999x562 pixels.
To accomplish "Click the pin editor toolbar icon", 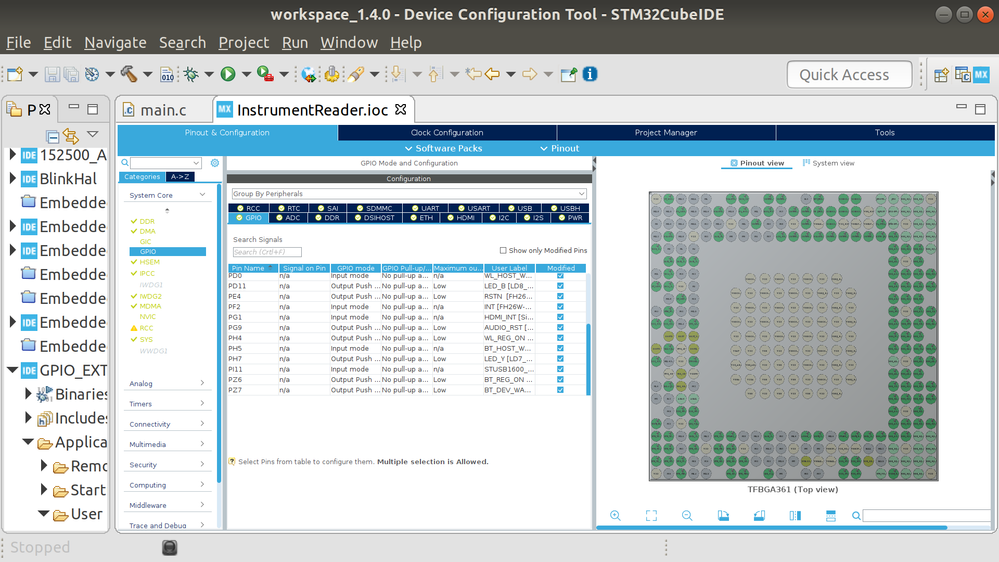I will point(568,75).
